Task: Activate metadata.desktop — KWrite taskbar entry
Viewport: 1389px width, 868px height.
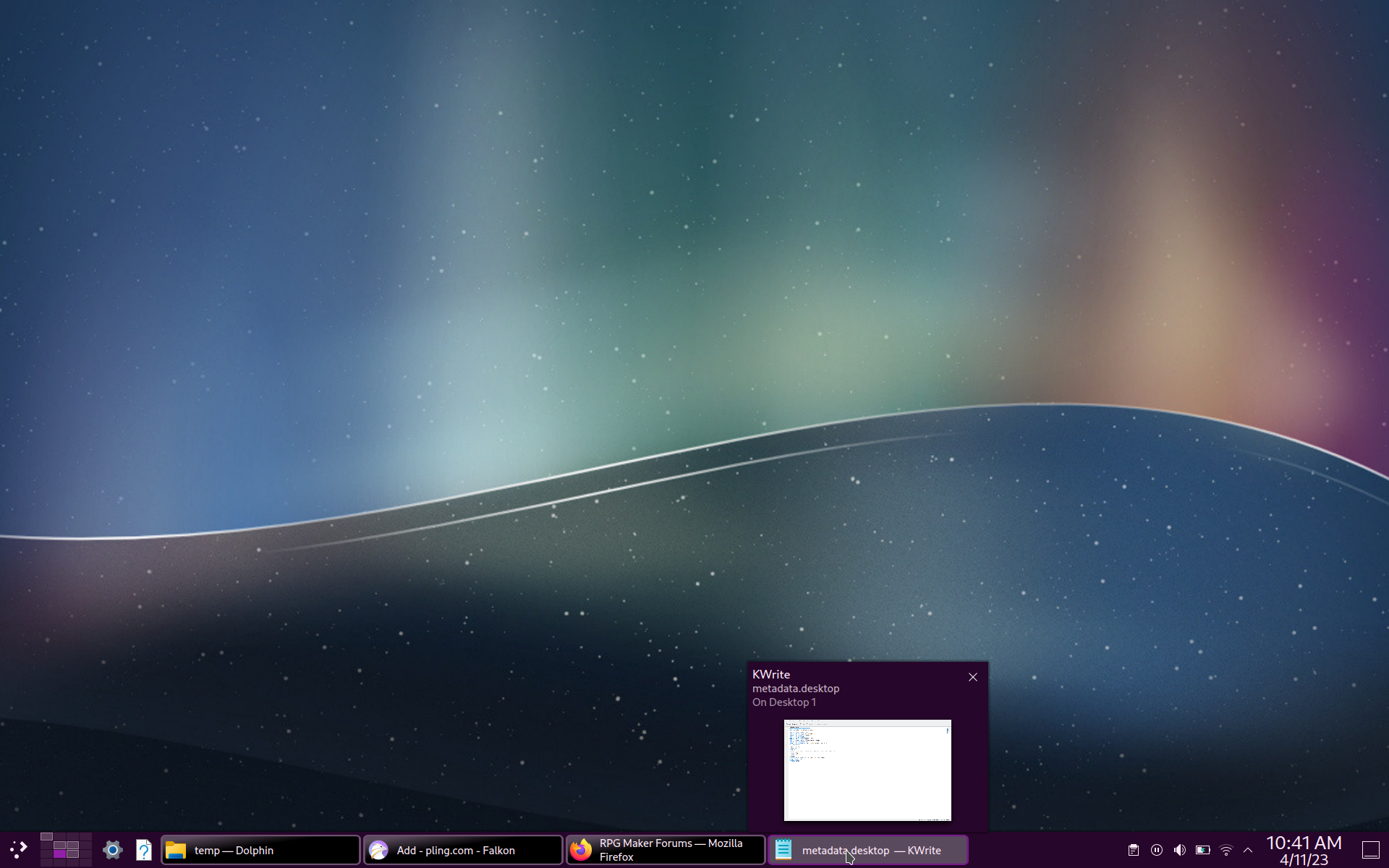Action: pyautogui.click(x=868, y=850)
